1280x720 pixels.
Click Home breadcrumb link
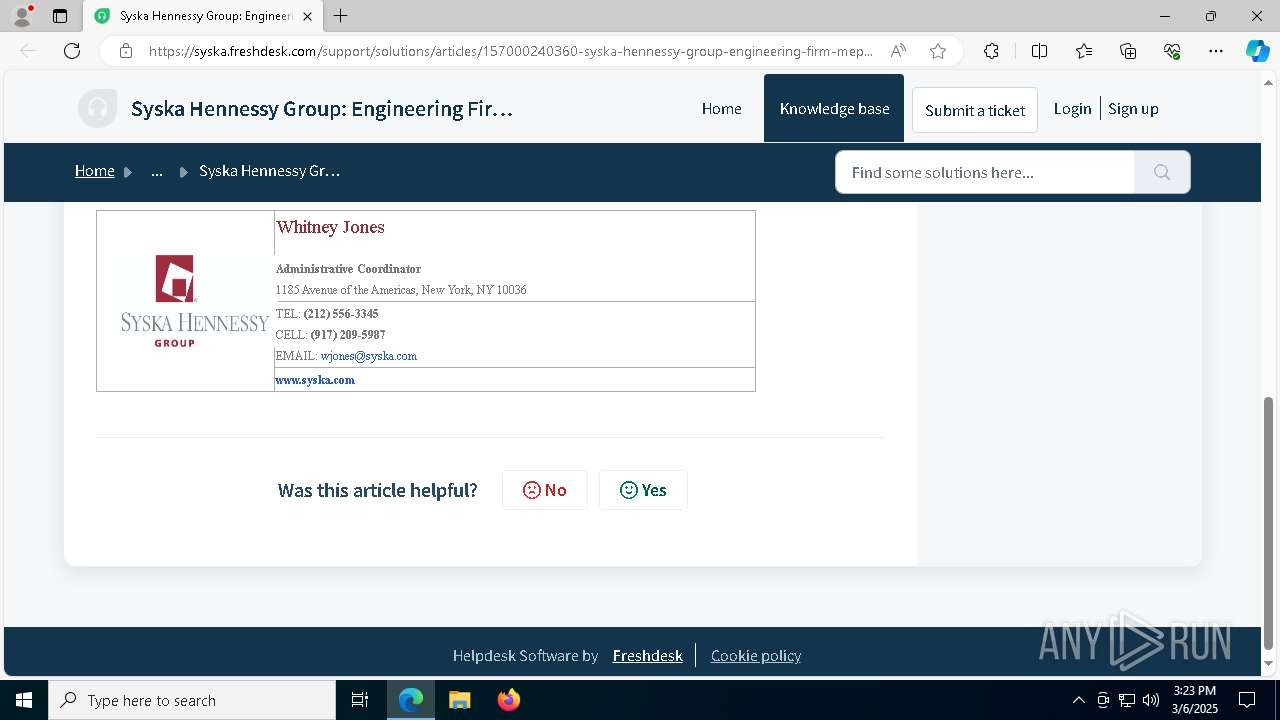(x=95, y=171)
